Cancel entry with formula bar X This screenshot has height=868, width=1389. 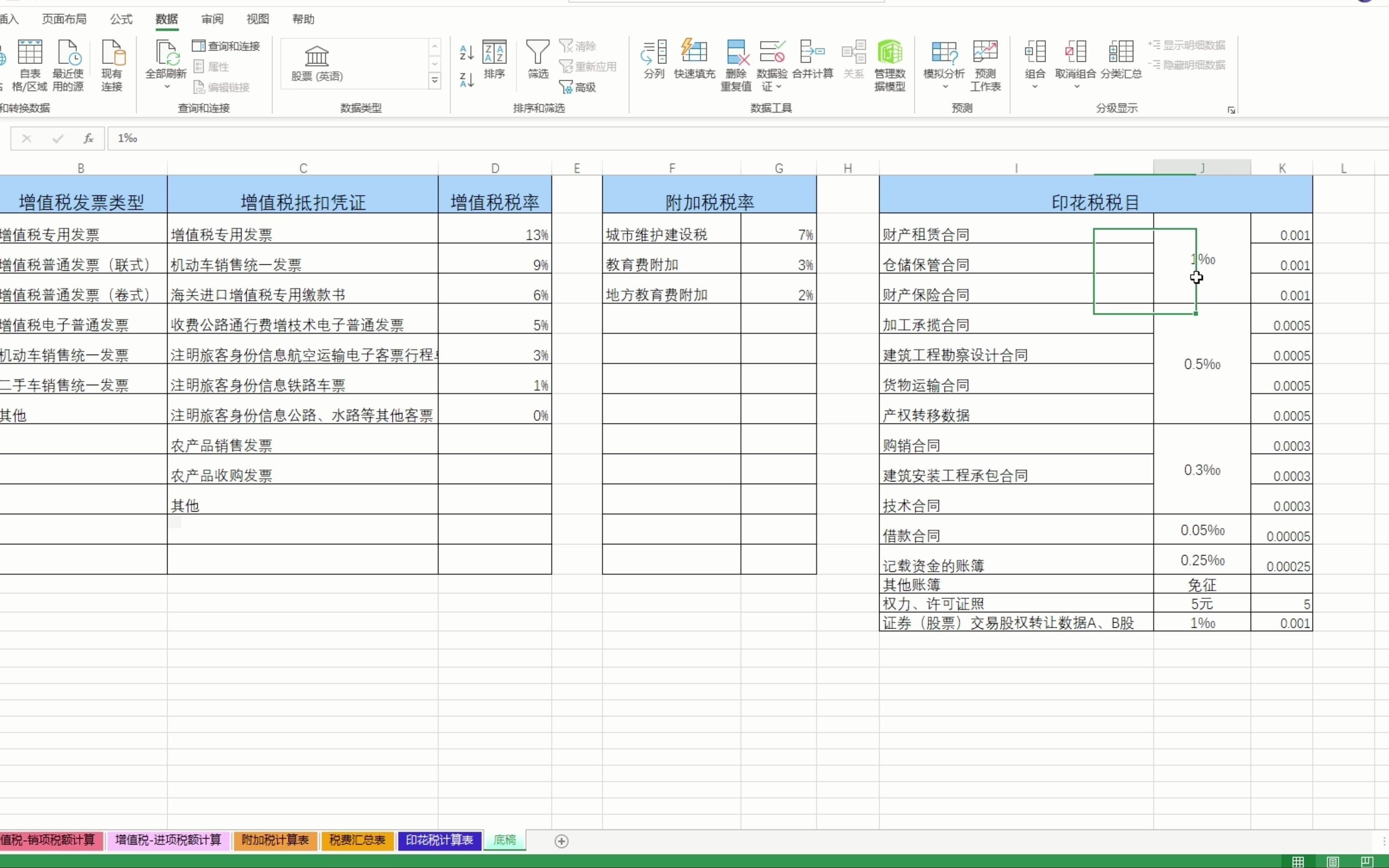[x=26, y=138]
